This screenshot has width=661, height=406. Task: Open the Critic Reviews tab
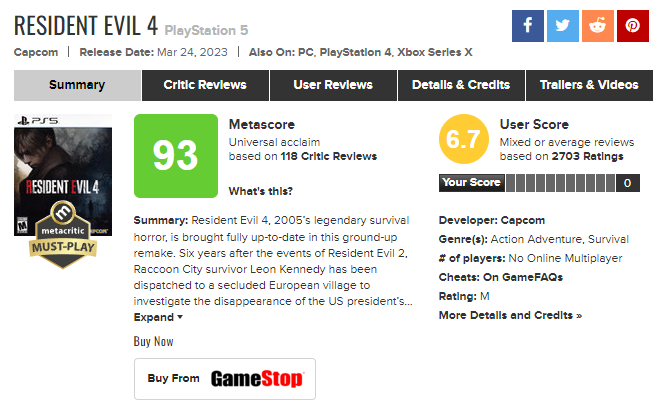pyautogui.click(x=205, y=85)
